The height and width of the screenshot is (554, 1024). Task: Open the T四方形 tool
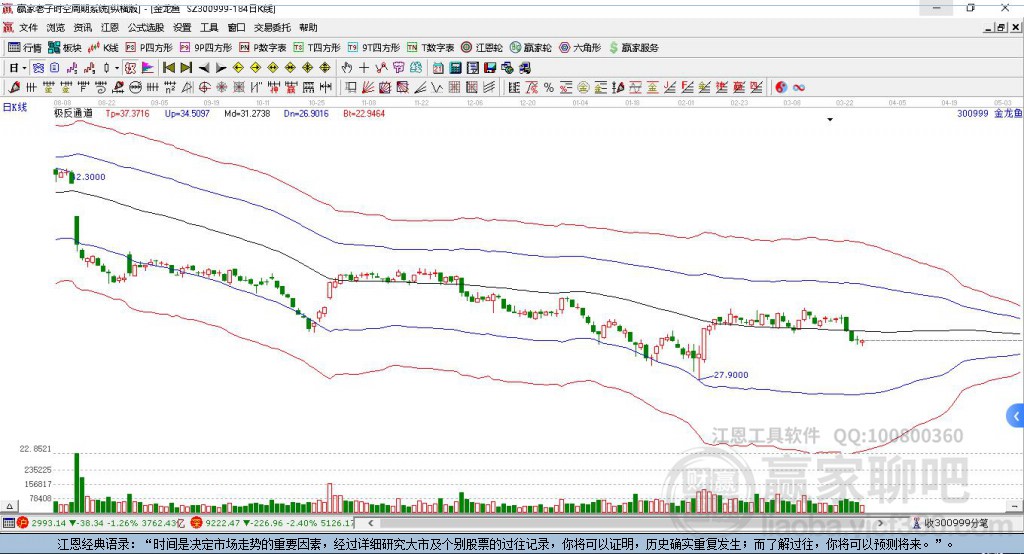(317, 48)
